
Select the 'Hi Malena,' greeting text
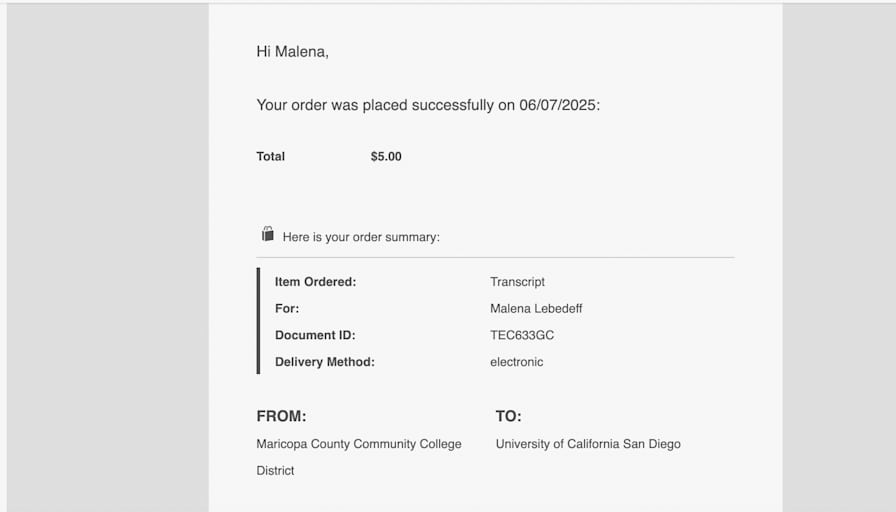pyautogui.click(x=293, y=52)
